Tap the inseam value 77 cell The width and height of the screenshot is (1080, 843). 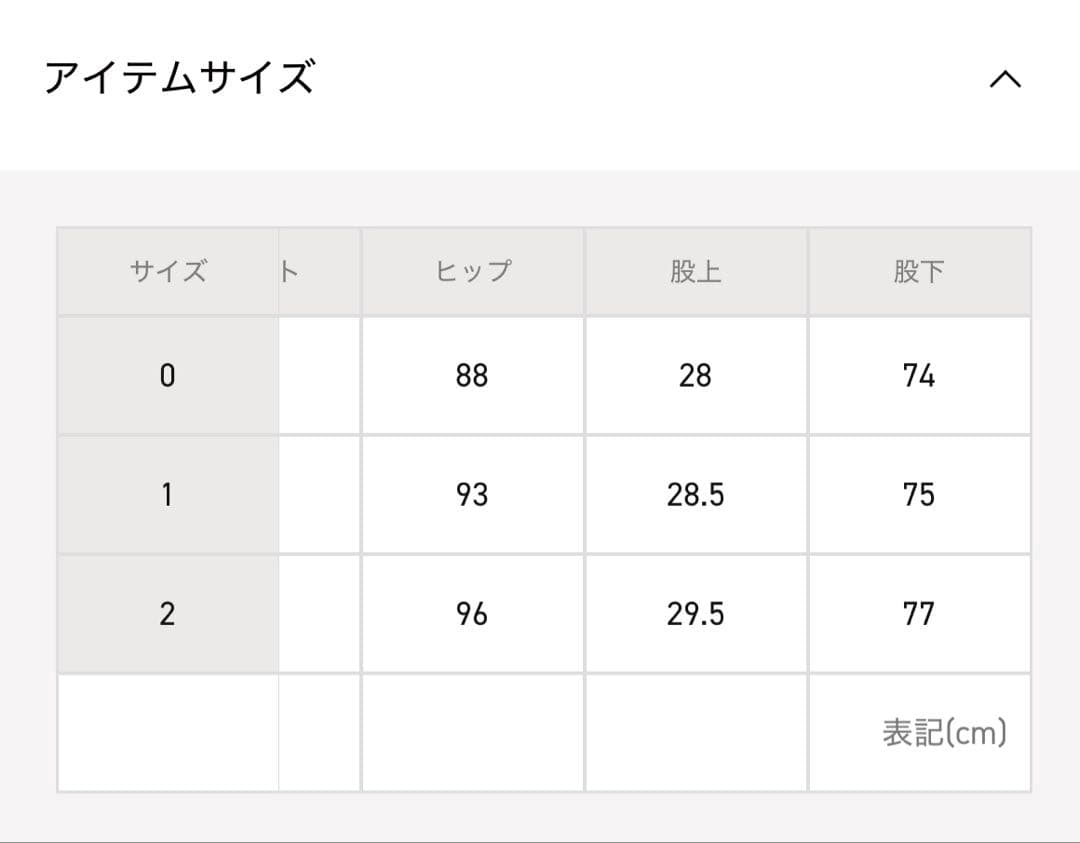919,614
